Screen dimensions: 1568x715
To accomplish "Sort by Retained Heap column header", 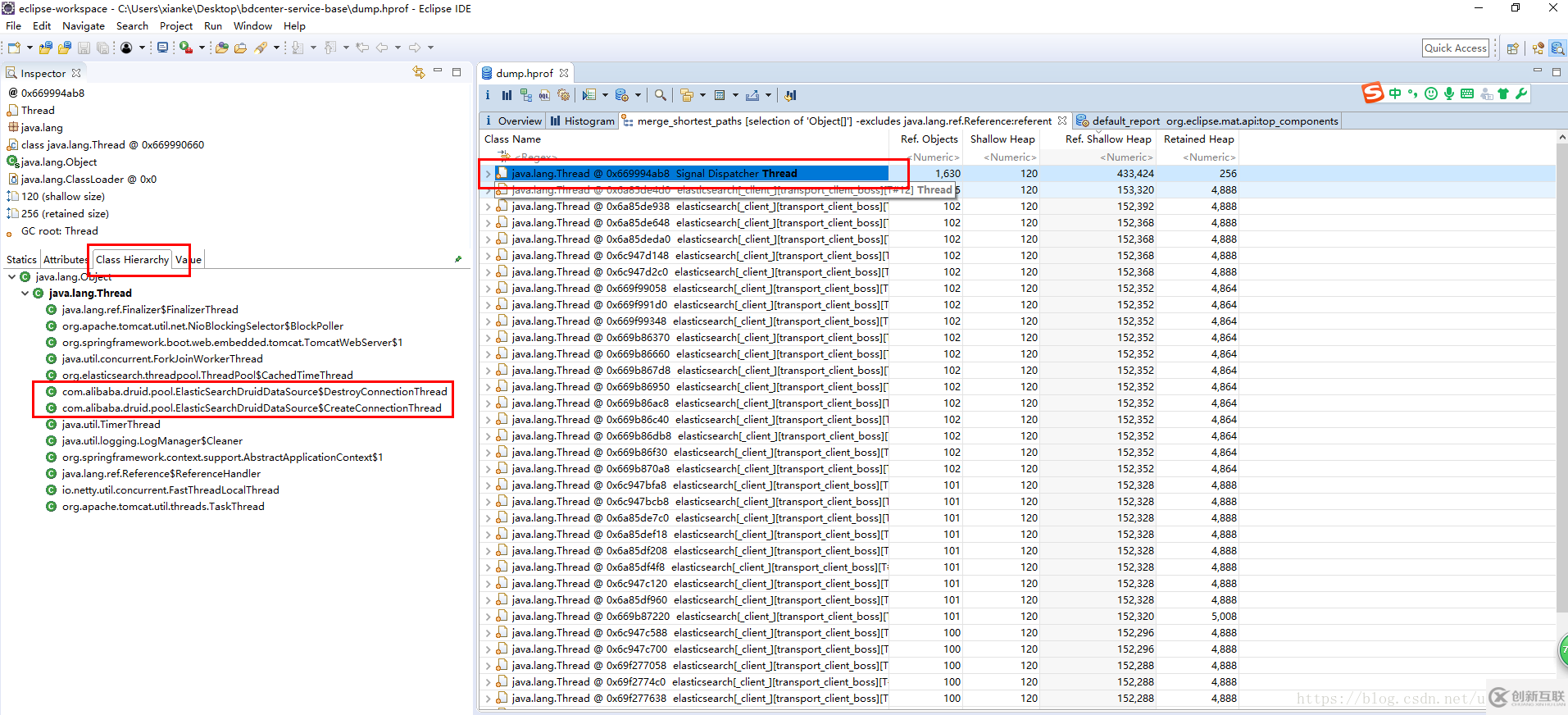I will click(x=1198, y=139).
